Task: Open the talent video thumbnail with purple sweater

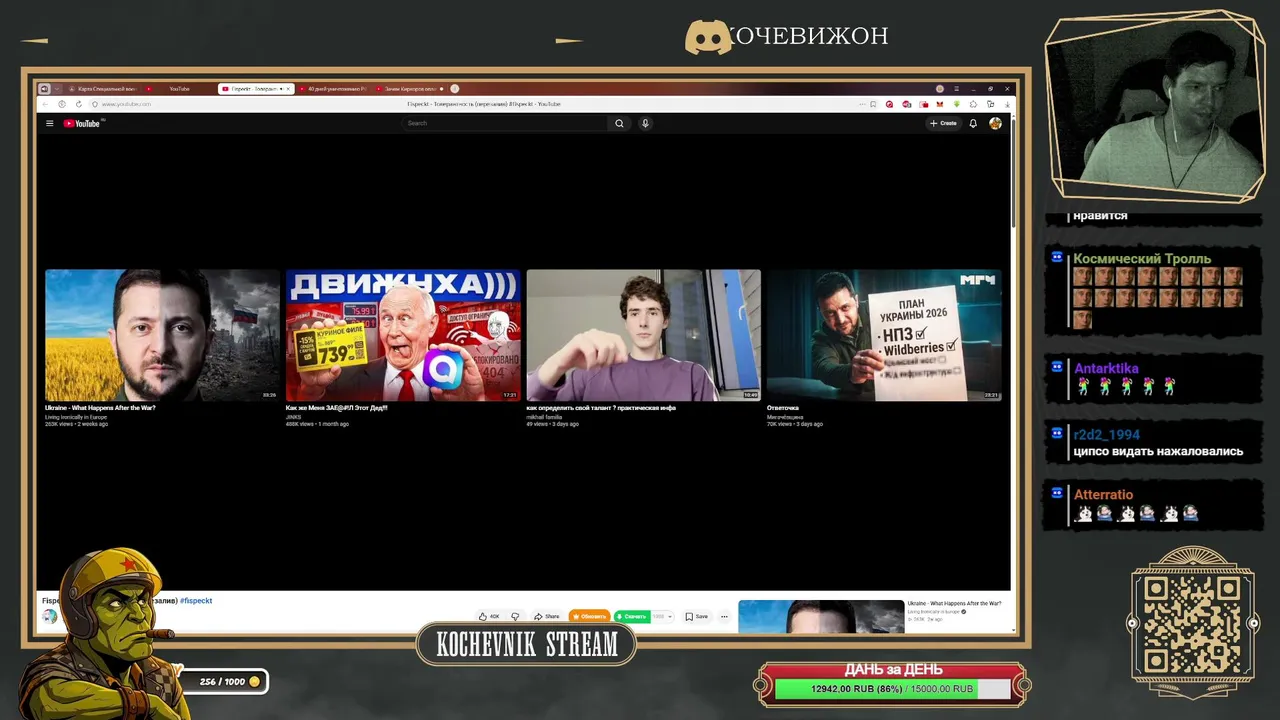Action: tap(644, 335)
